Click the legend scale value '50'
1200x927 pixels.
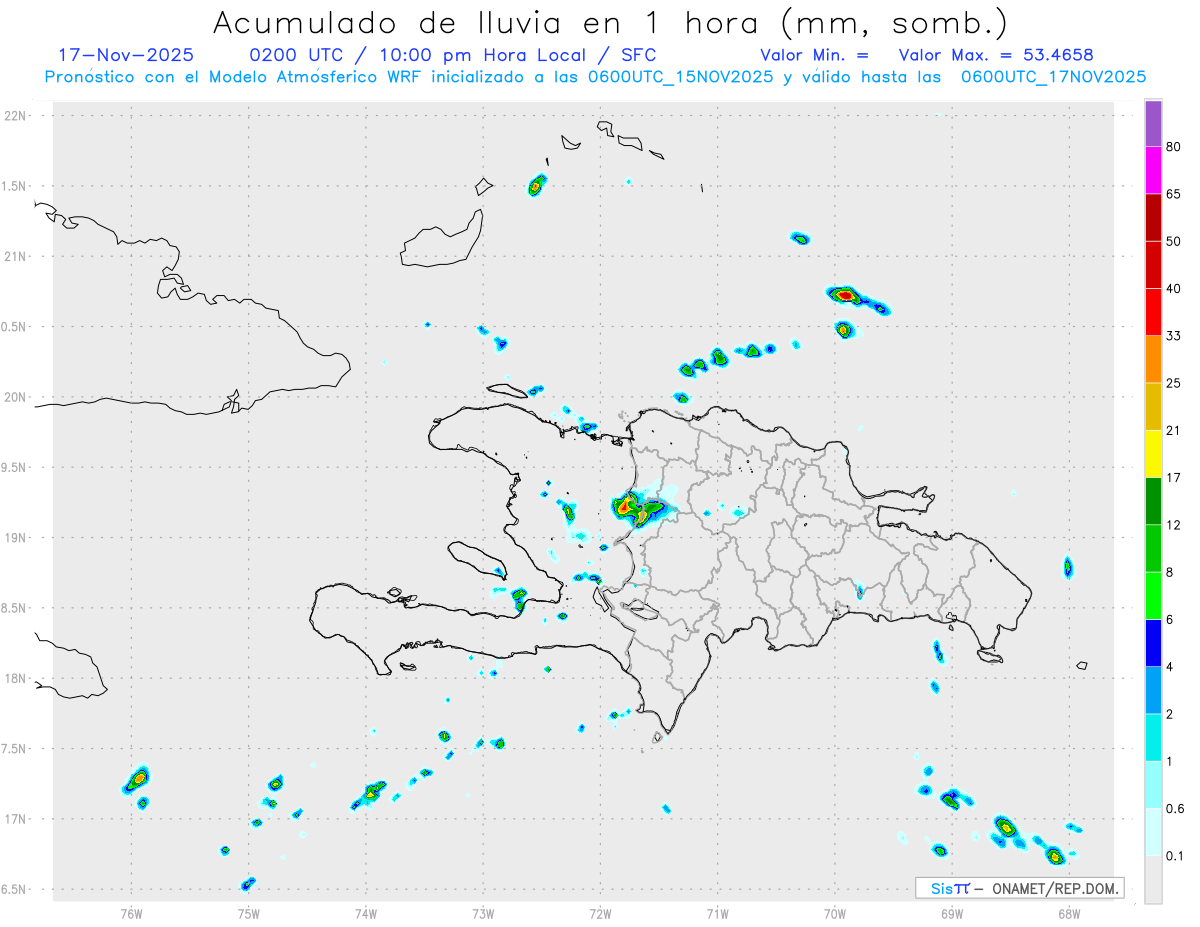(x=1174, y=241)
